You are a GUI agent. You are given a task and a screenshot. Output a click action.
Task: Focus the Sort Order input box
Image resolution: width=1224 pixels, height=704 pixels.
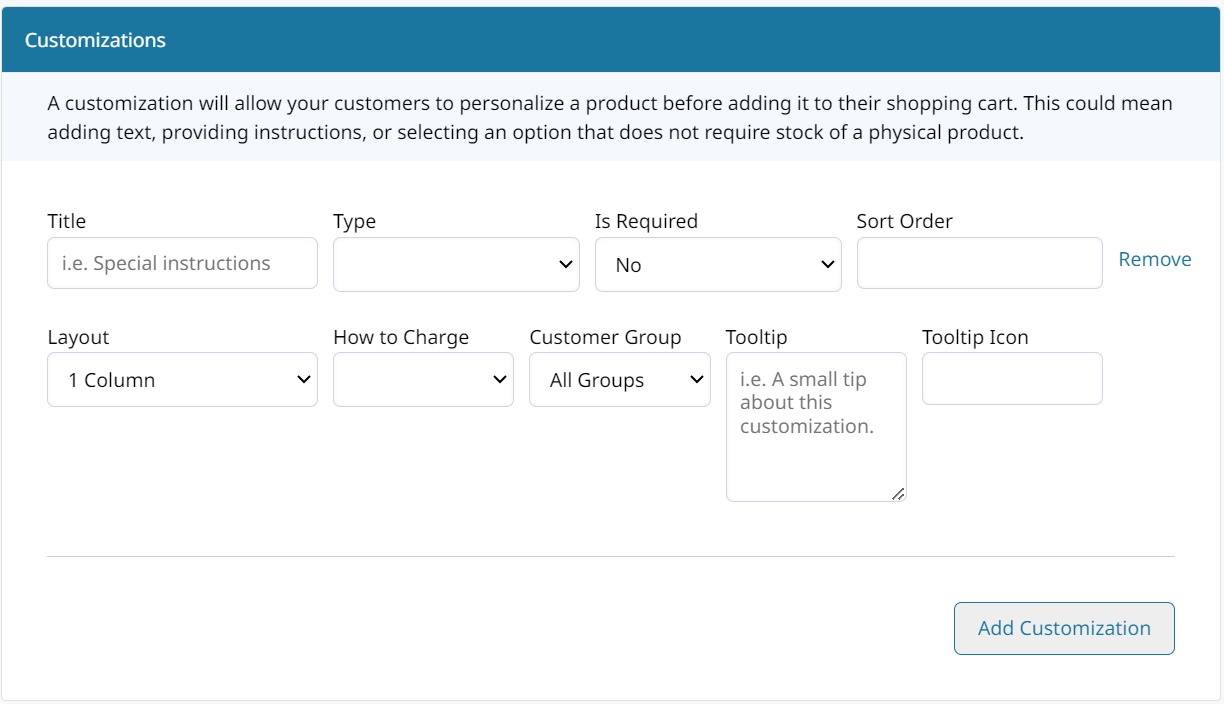(x=979, y=263)
